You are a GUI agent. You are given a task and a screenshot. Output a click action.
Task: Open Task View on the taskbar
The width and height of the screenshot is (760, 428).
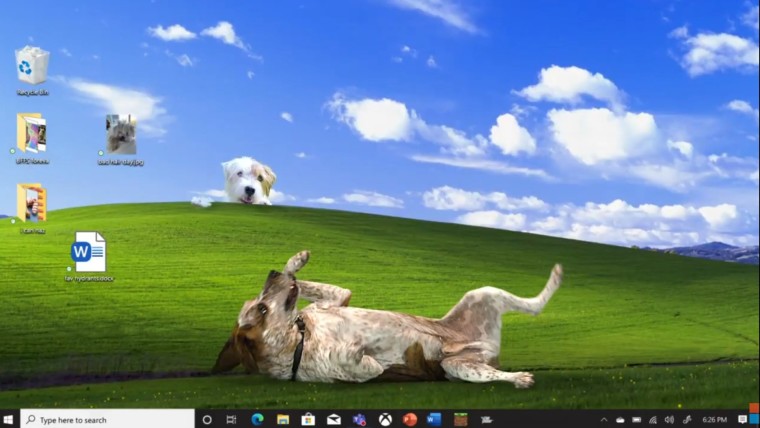click(x=232, y=420)
